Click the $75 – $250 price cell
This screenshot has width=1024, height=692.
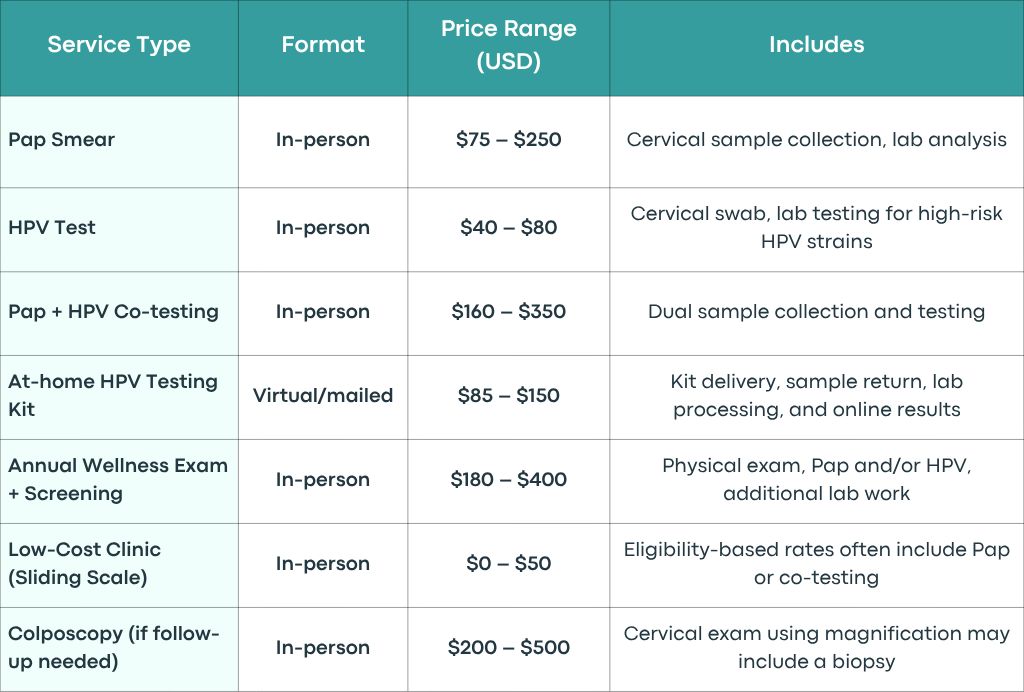point(509,139)
